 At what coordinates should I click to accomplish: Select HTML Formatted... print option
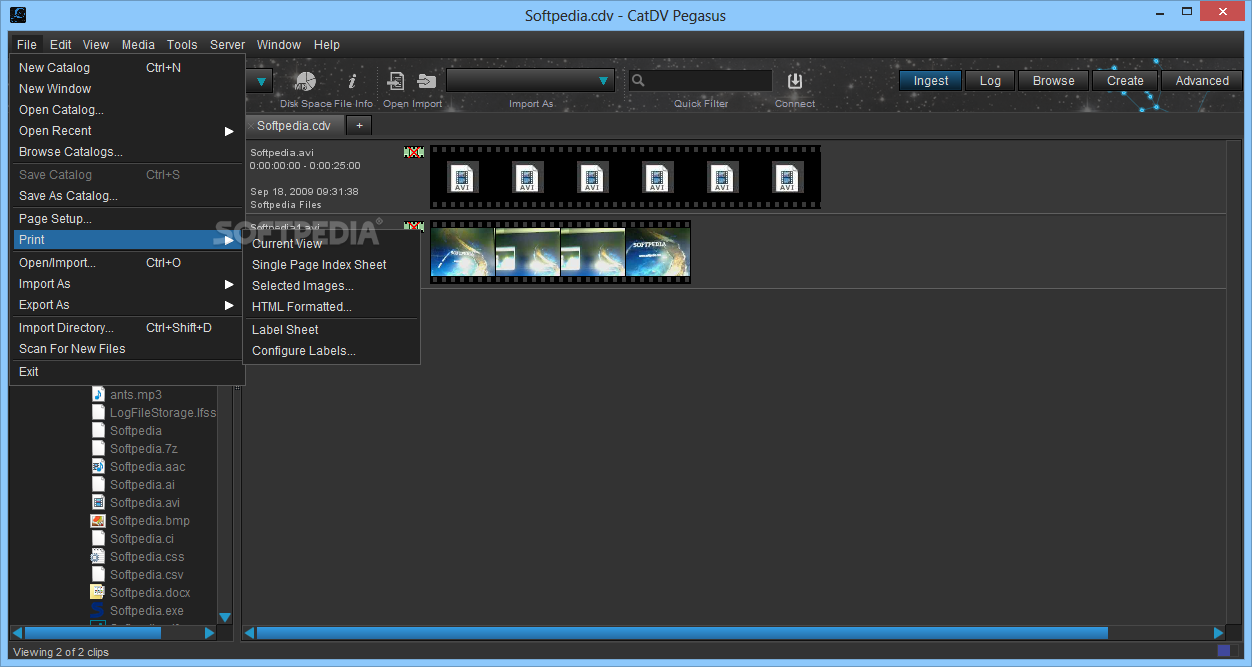pyautogui.click(x=332, y=307)
